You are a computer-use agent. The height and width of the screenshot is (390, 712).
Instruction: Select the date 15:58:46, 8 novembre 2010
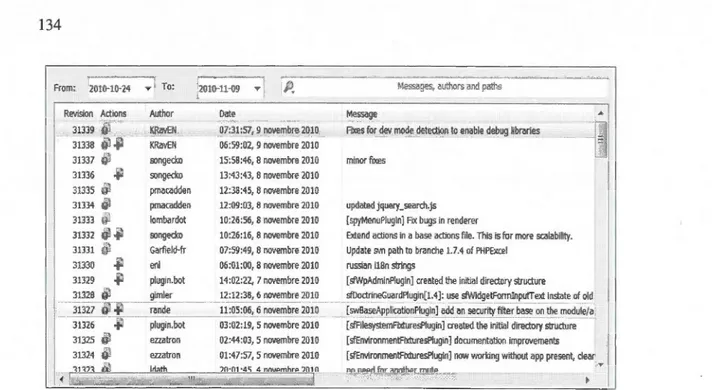(x=269, y=160)
